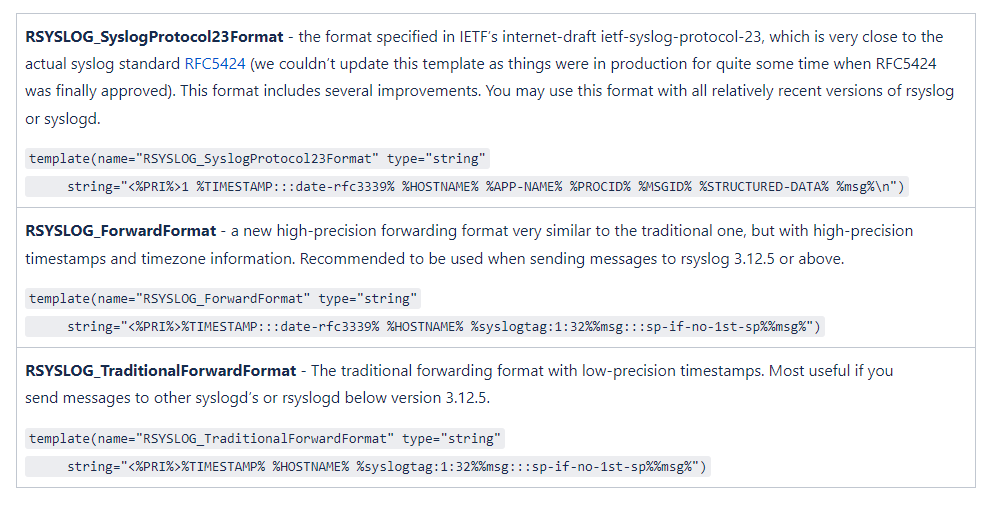
Task: Click the template(name="RSYSLOG_TraditionalForwardFormat") code line
Action: click(x=264, y=439)
